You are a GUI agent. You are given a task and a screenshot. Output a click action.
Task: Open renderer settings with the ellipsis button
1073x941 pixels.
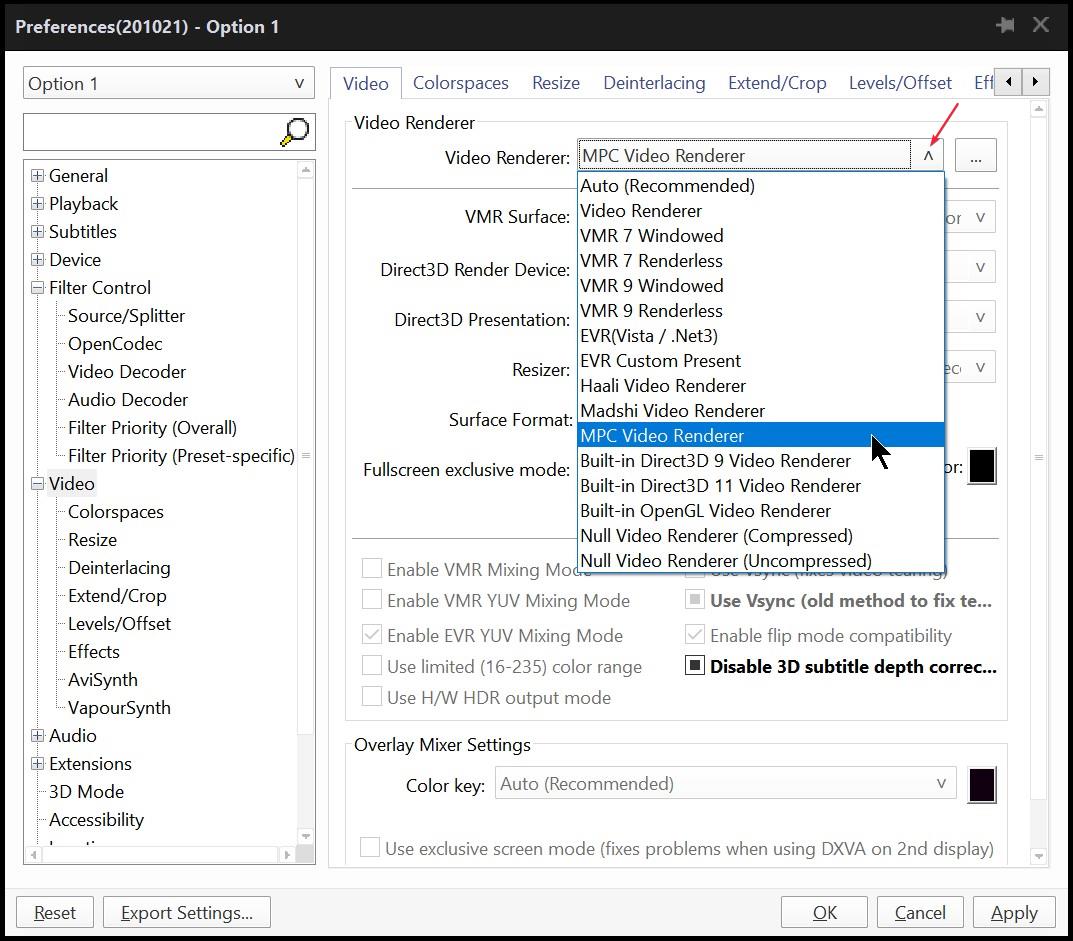[x=975, y=156]
